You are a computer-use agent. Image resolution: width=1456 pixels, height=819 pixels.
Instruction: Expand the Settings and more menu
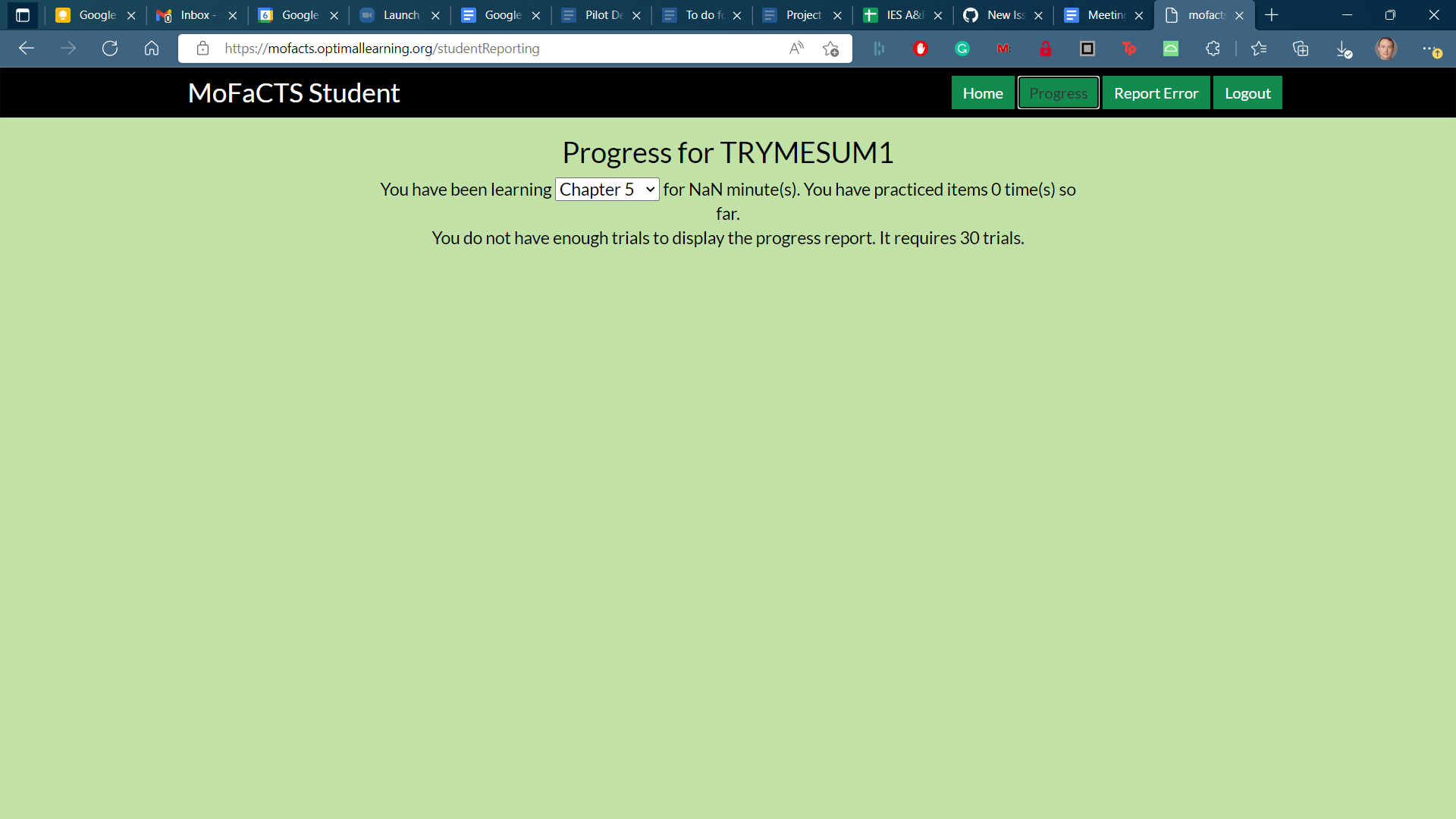click(1435, 49)
